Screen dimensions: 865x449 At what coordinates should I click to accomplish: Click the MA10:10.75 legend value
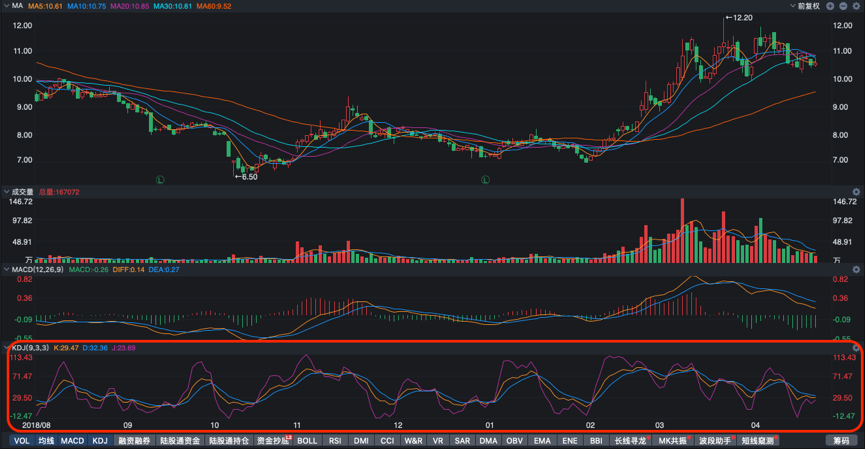(x=87, y=6)
